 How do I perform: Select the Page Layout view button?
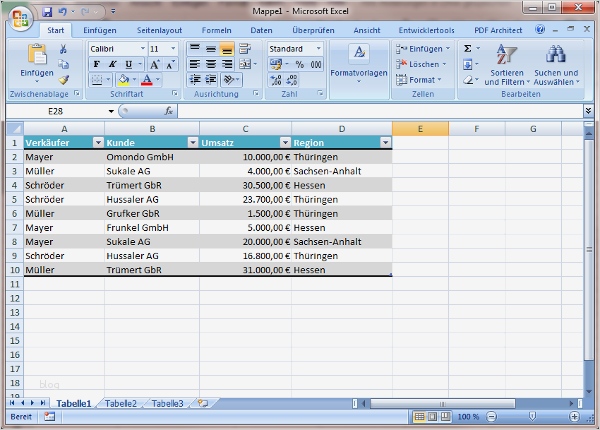tap(432, 417)
